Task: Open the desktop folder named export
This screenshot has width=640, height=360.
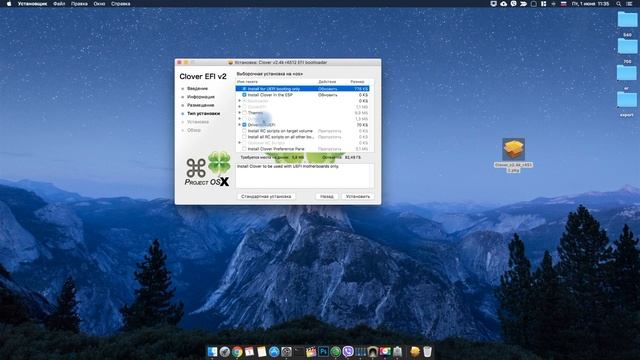Action: pos(627,100)
